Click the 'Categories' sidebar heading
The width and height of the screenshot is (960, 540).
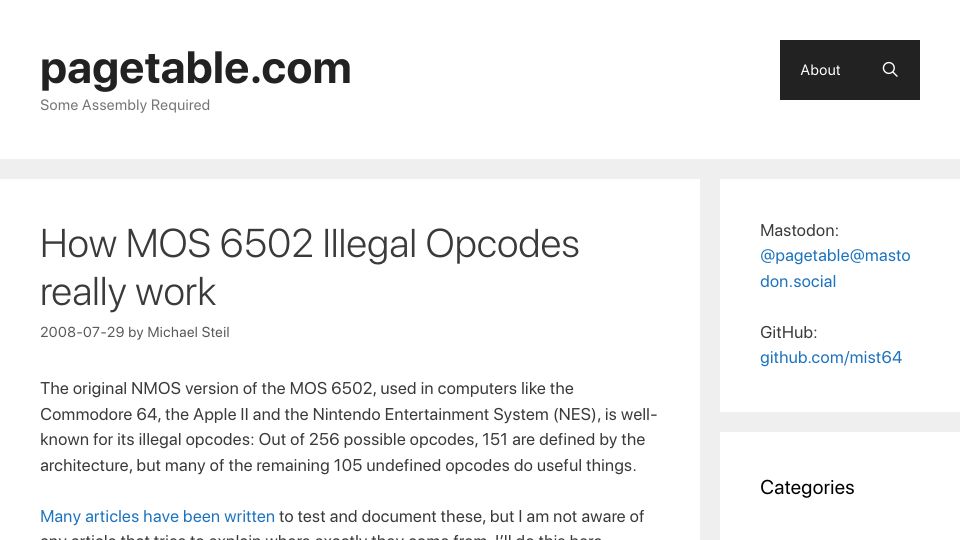point(807,487)
